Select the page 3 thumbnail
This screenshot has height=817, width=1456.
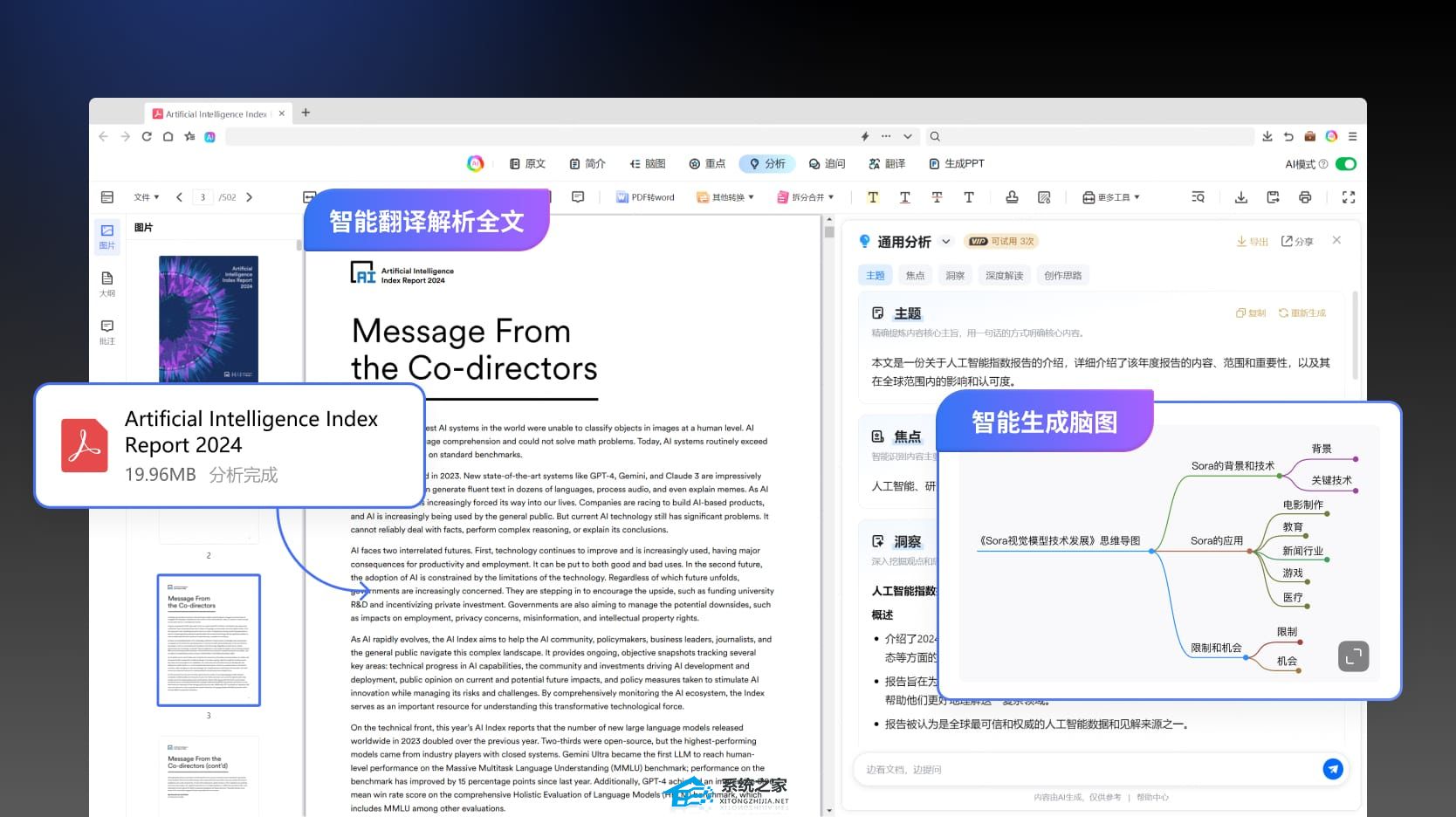tap(209, 640)
